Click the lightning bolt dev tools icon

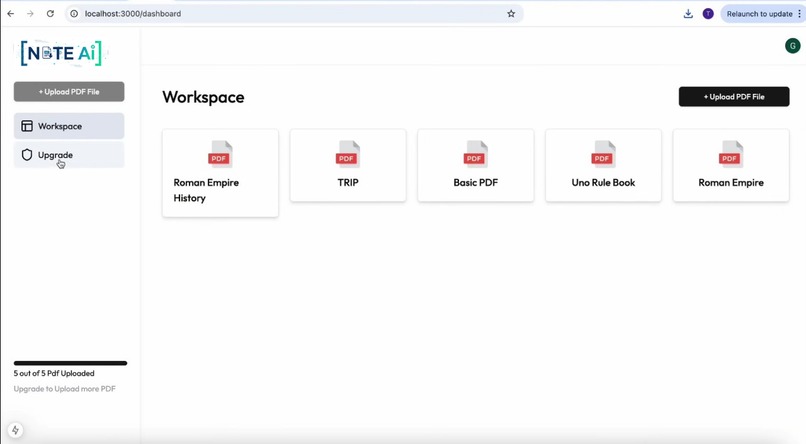[x=15, y=430]
